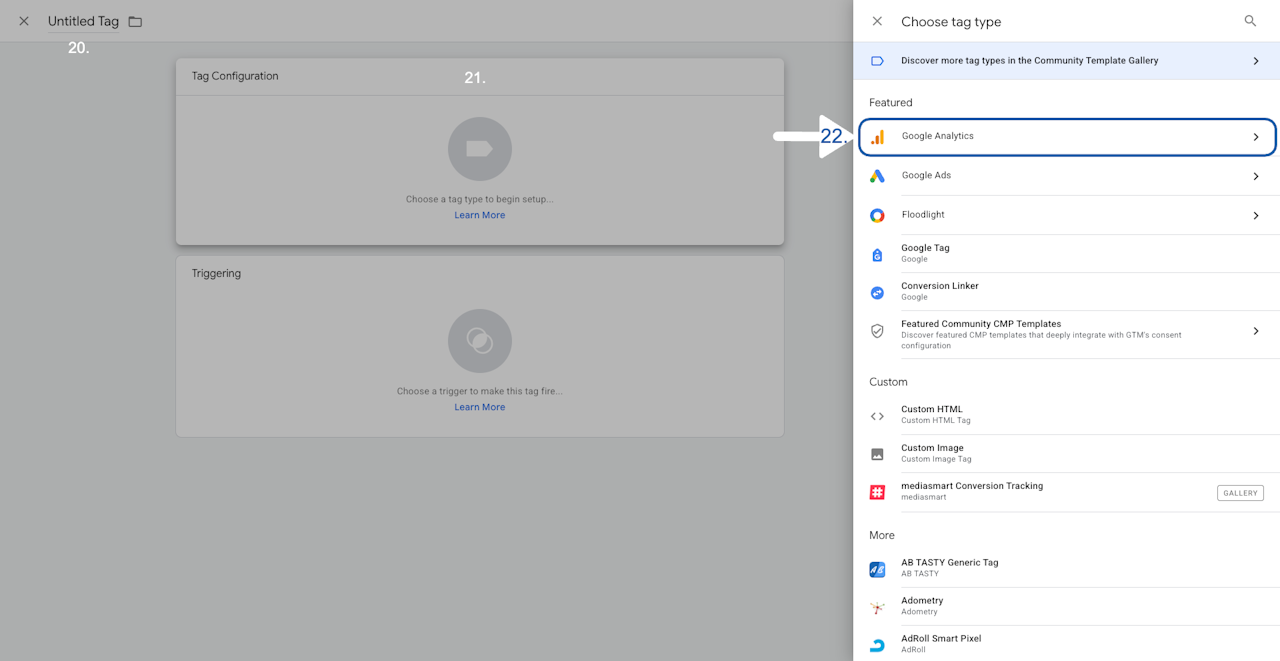Expand Floodlight chevron arrow
This screenshot has height=661, width=1280.
[1256, 215]
